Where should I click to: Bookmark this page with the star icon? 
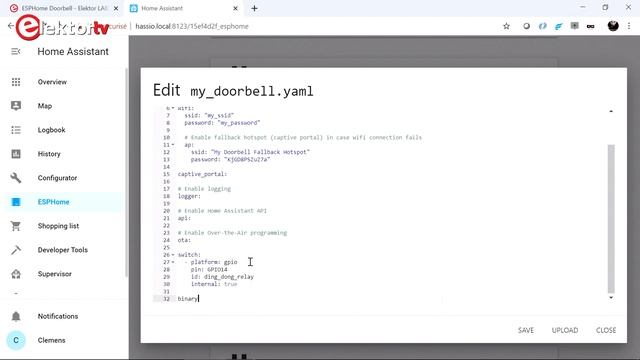click(506, 26)
